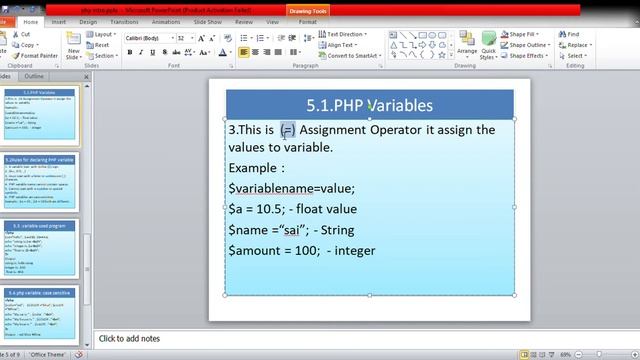
Task: Select the Isosceles Triangle shape
Action: coord(393,45)
